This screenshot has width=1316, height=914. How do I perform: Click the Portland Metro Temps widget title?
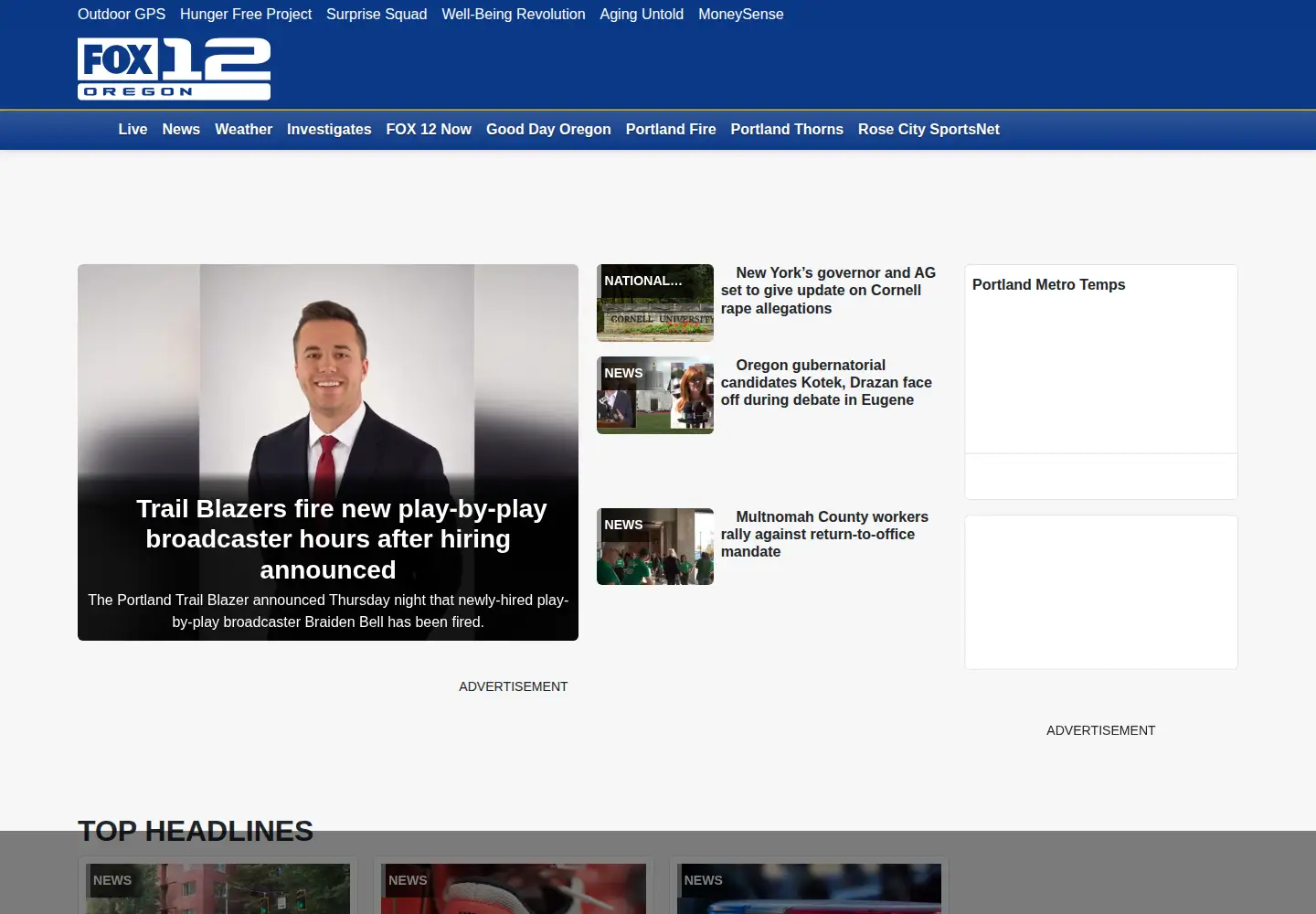(x=1049, y=284)
